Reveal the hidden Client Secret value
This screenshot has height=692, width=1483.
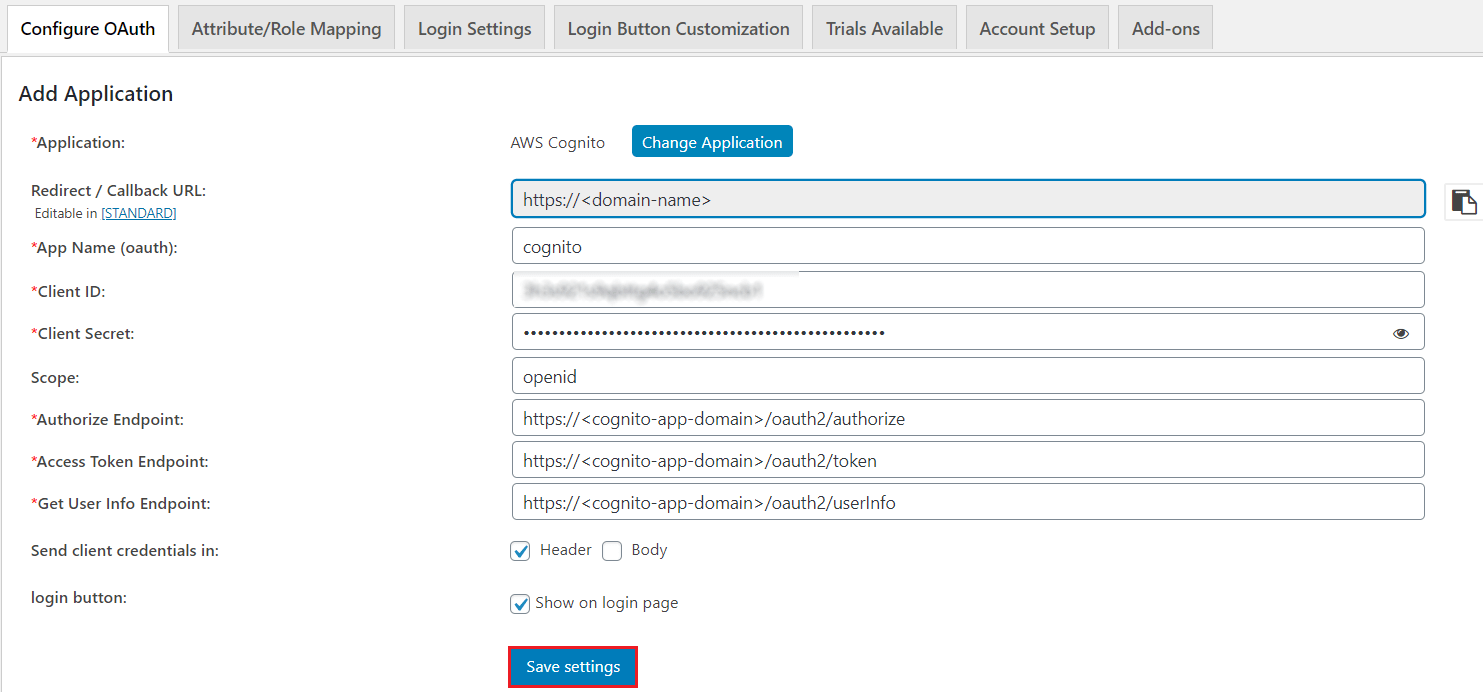[1400, 332]
